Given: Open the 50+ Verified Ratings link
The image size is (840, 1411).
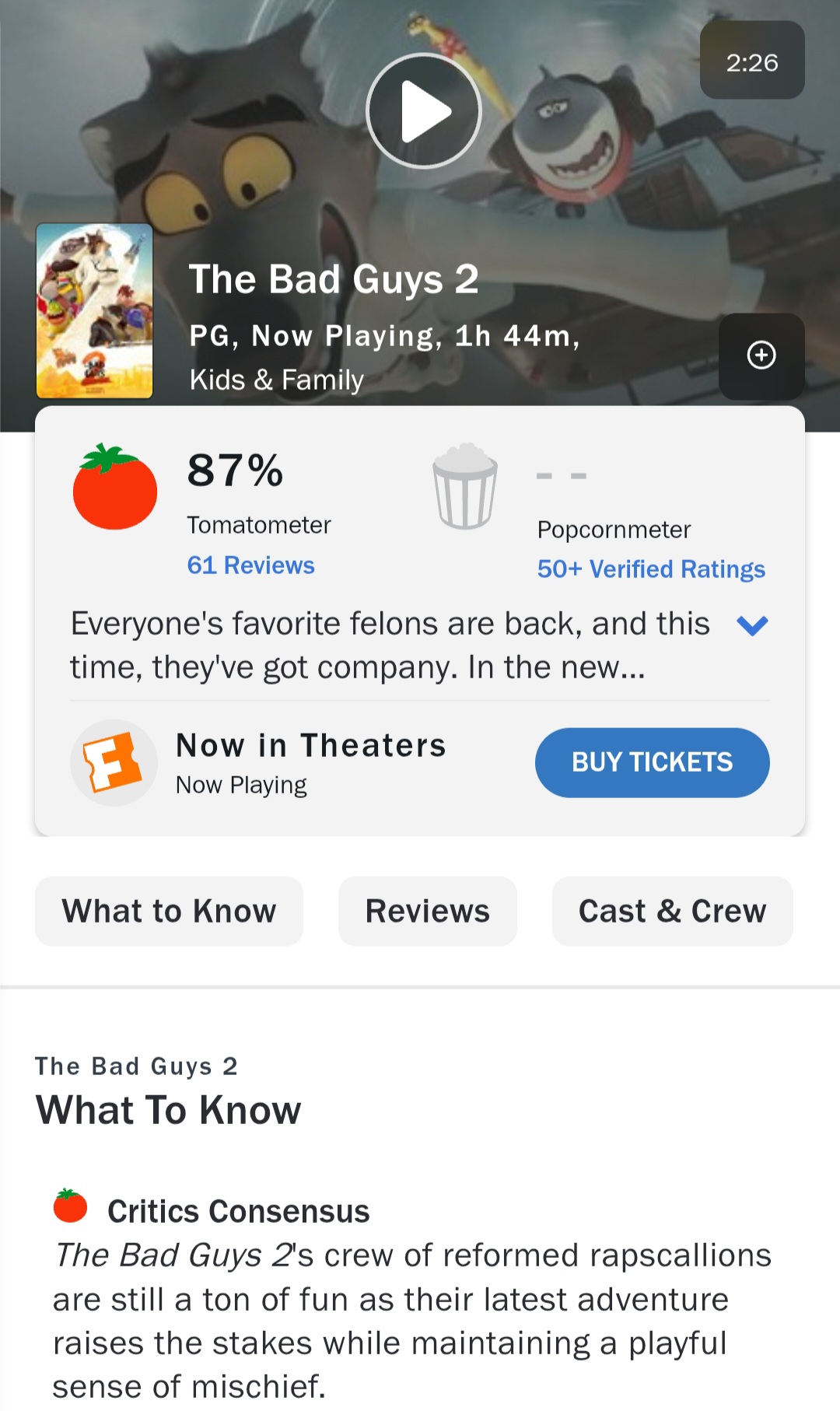Looking at the screenshot, I should (x=651, y=569).
